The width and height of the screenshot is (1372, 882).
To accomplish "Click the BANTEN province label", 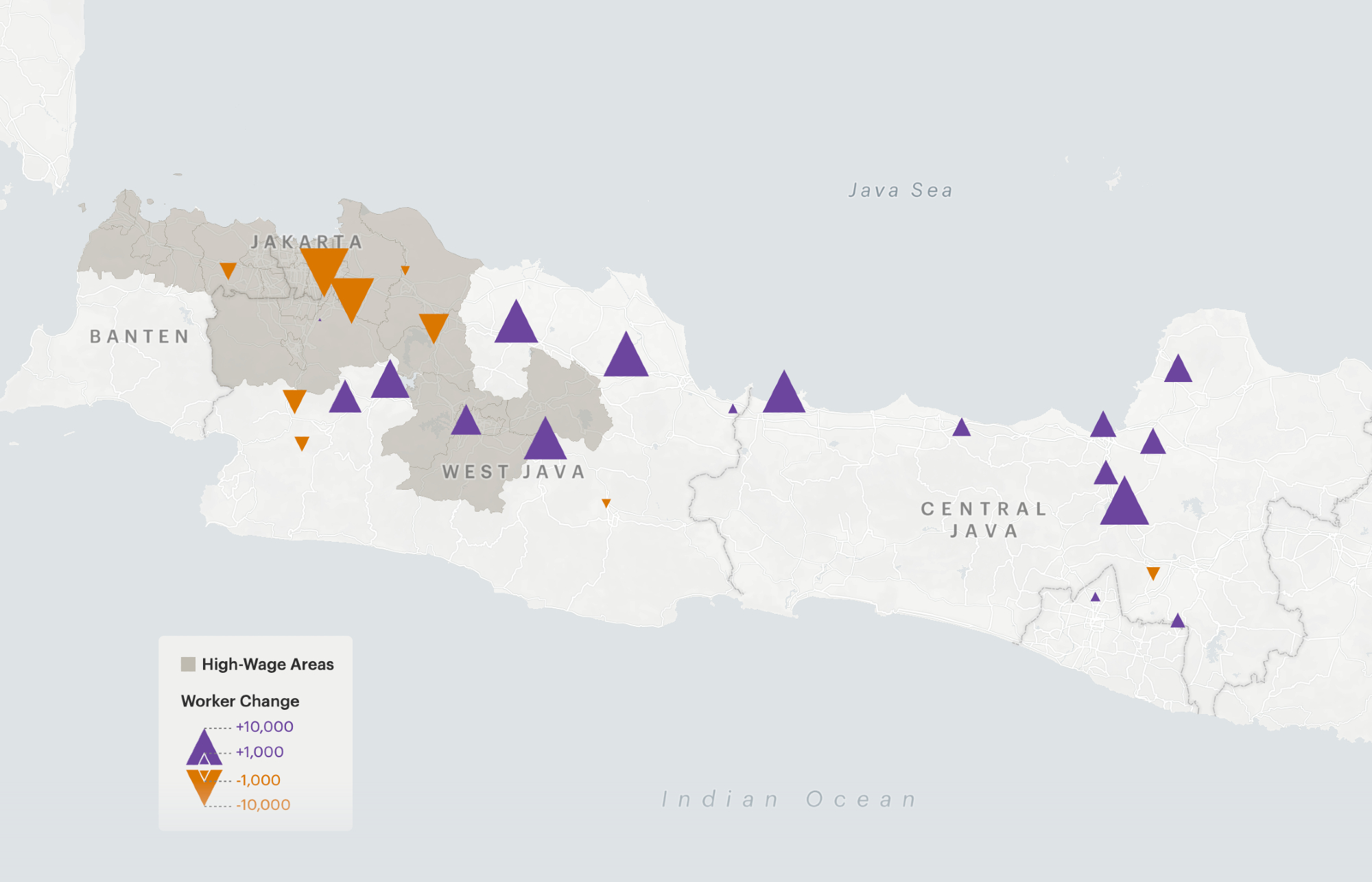I will [x=140, y=336].
